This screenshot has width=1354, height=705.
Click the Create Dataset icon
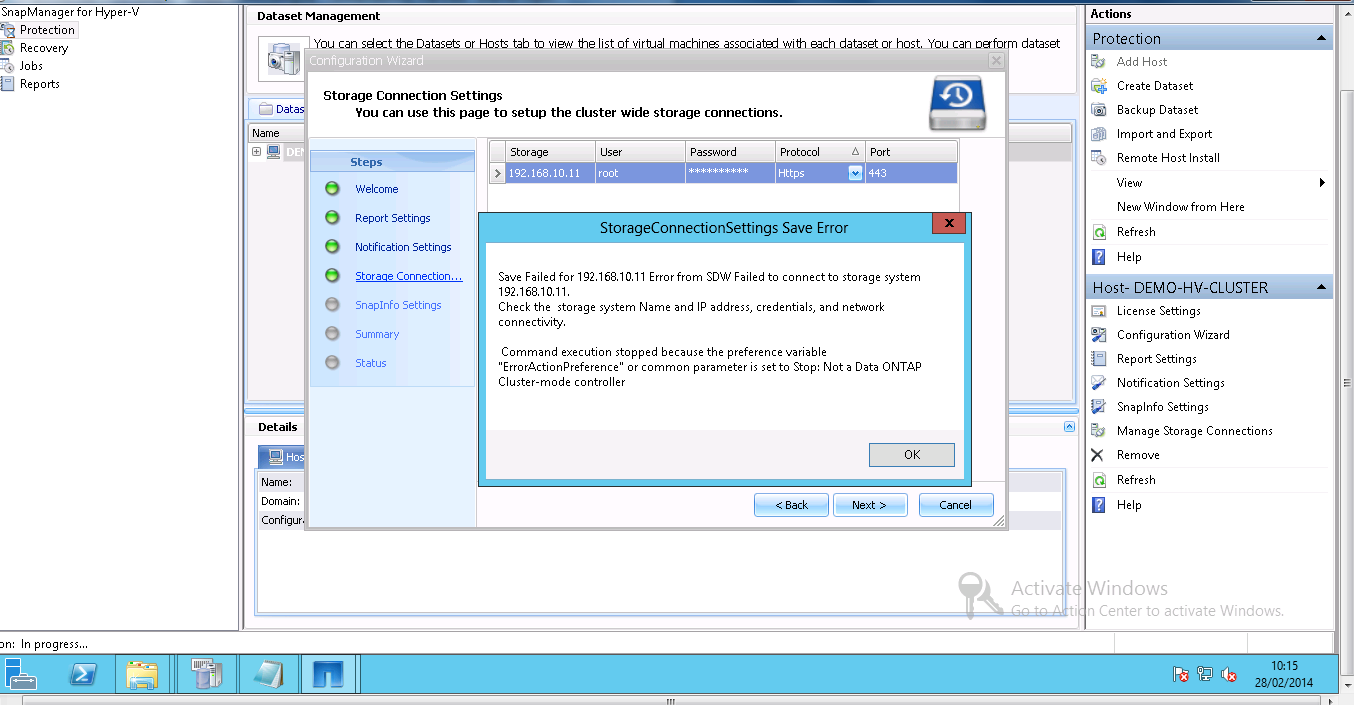(x=1098, y=86)
